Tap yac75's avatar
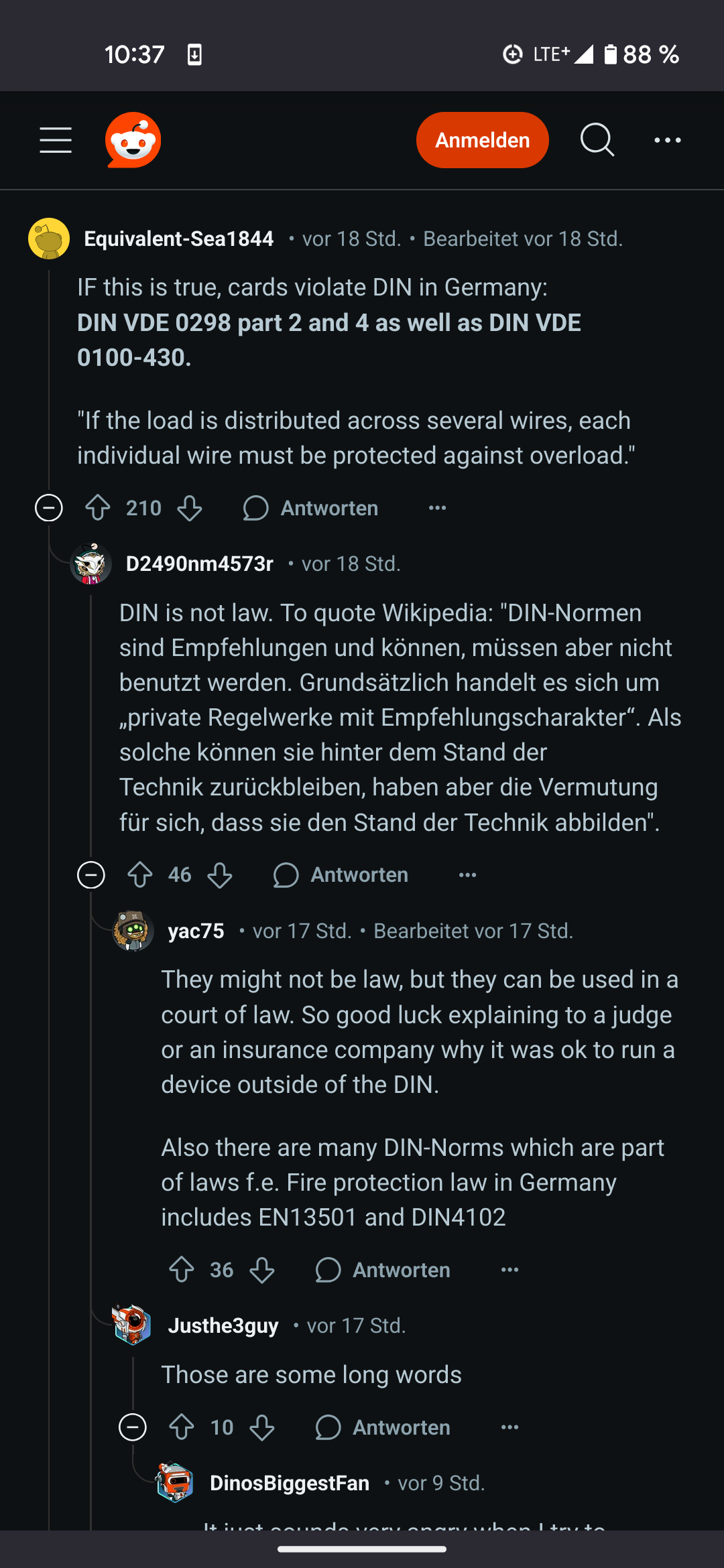The image size is (724, 1568). 134,931
